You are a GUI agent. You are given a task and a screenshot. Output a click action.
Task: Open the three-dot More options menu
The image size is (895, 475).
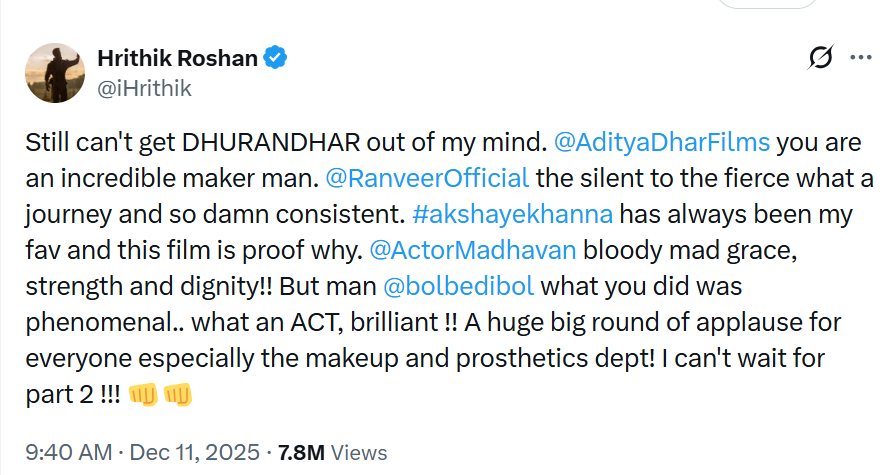pyautogui.click(x=860, y=59)
